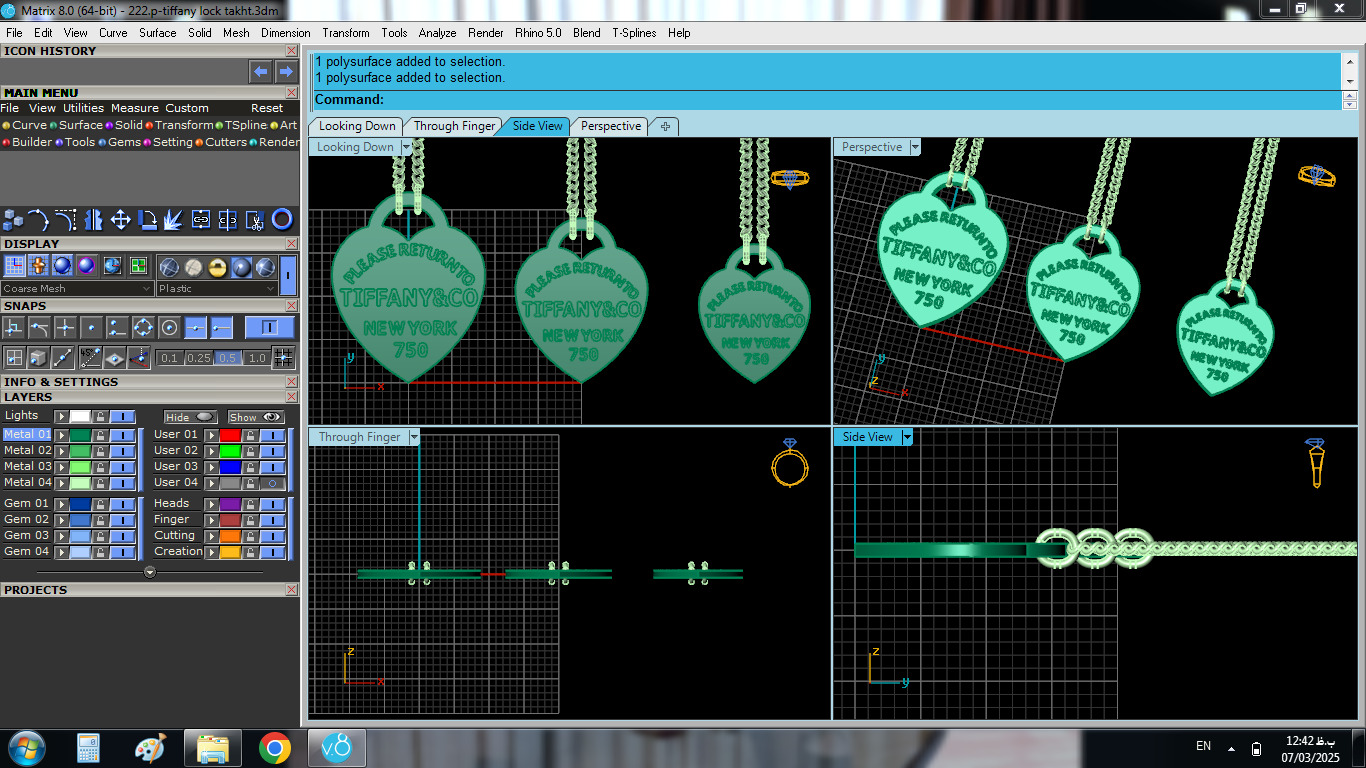Click the circle center snap icon
Screen dimensions: 1366x768
169,327
